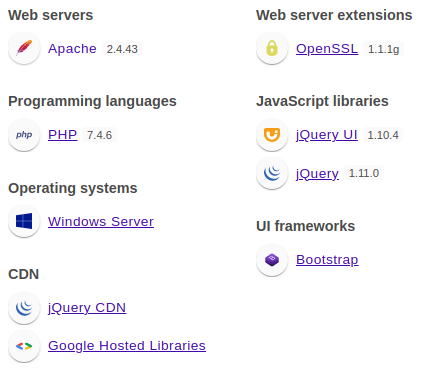The height and width of the screenshot is (370, 423).
Task: Open the jQuery UI link
Action: pyautogui.click(x=327, y=135)
